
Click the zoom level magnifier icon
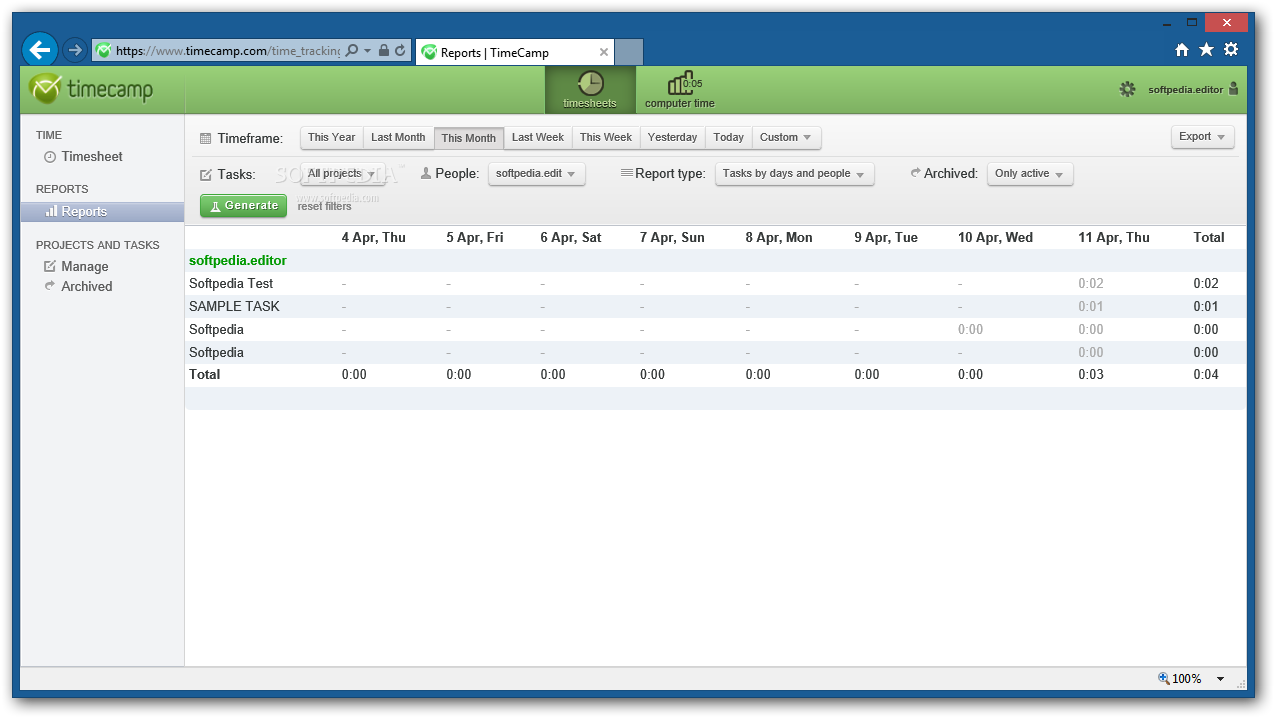pyautogui.click(x=1164, y=678)
